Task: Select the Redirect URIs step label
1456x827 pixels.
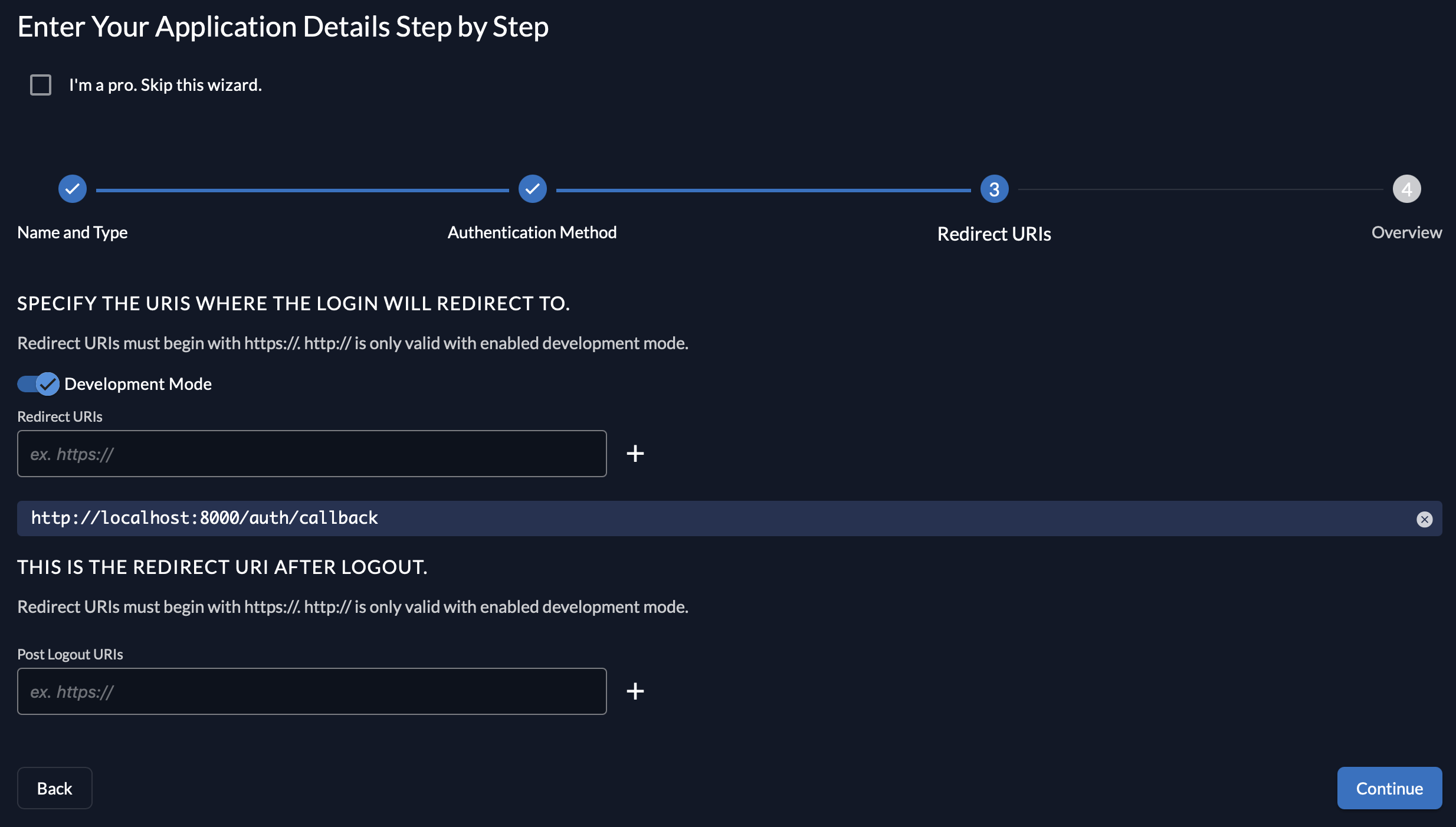Action: pos(994,234)
